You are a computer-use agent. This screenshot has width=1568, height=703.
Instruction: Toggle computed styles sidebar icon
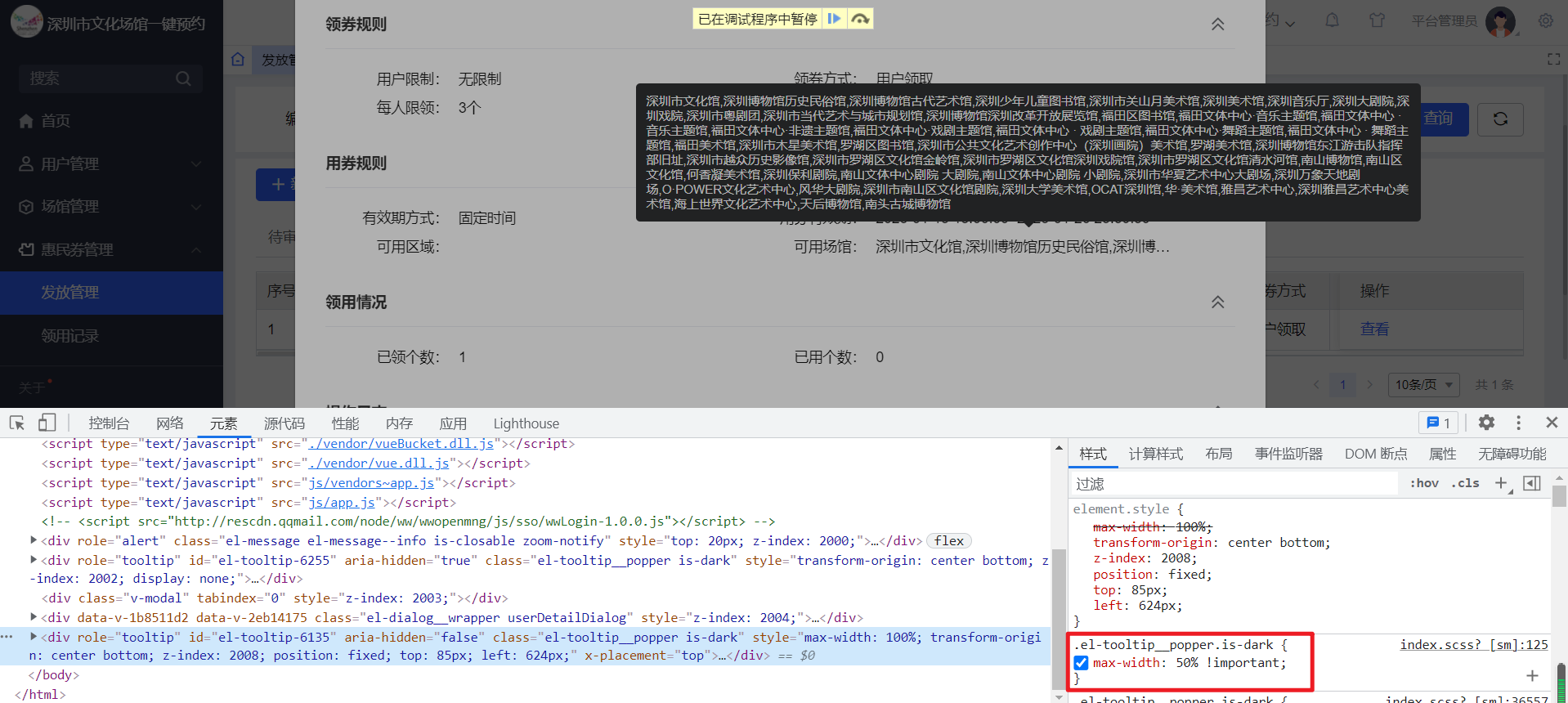tap(1532, 483)
